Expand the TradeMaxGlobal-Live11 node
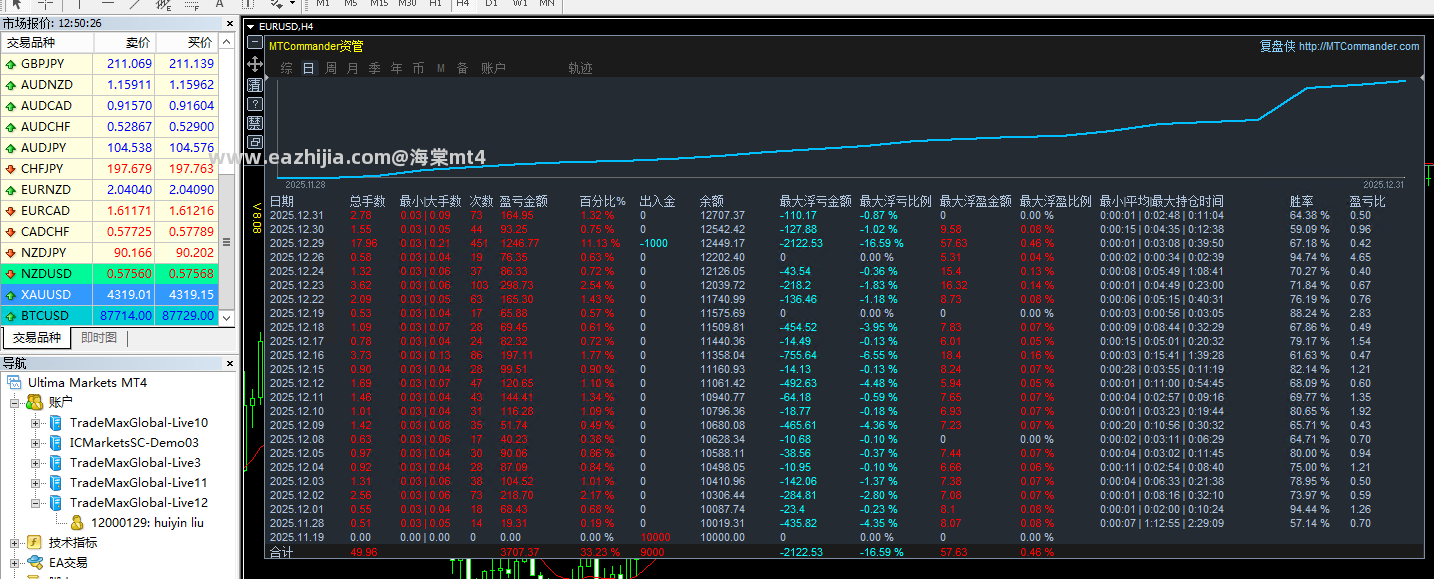The image size is (1434, 579). pos(36,482)
